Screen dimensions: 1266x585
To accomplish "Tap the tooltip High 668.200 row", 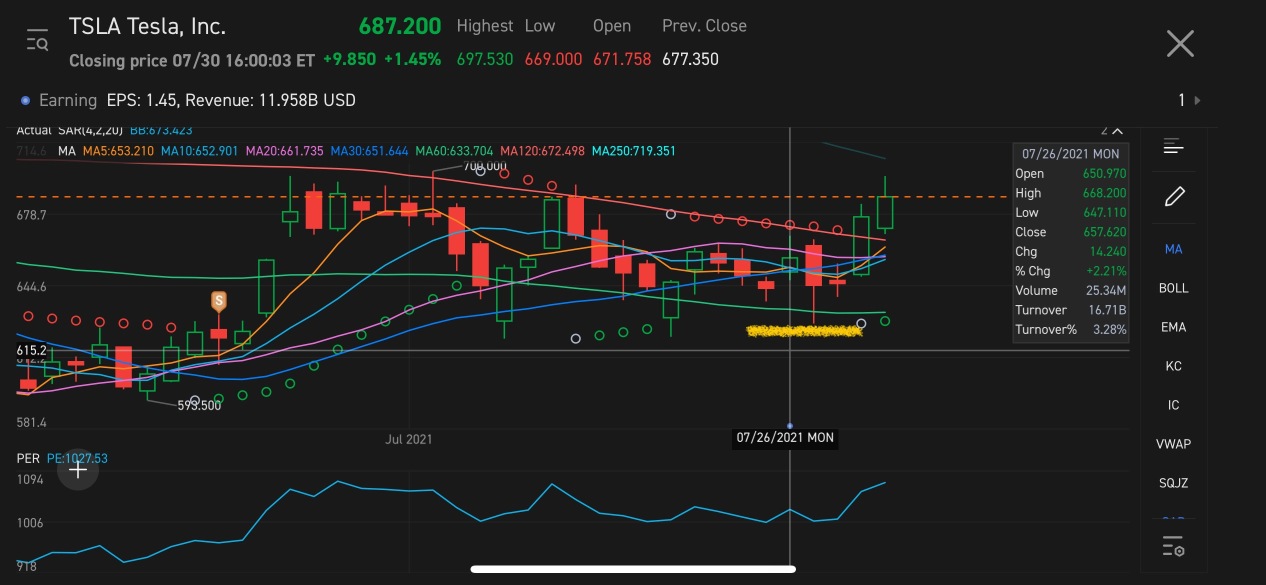I will click(x=1070, y=193).
